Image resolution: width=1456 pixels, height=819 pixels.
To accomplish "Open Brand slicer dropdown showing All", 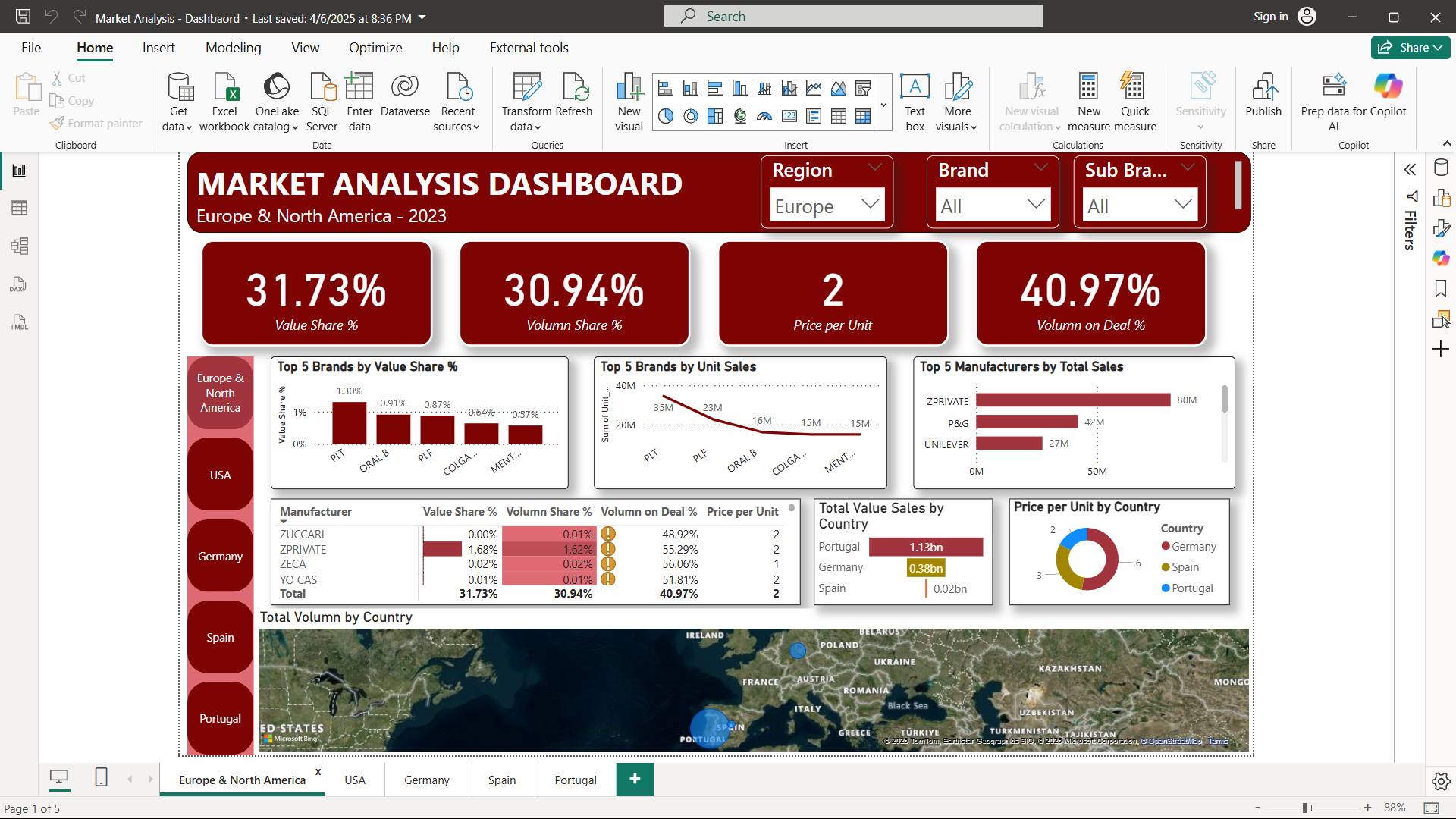I will click(x=992, y=206).
